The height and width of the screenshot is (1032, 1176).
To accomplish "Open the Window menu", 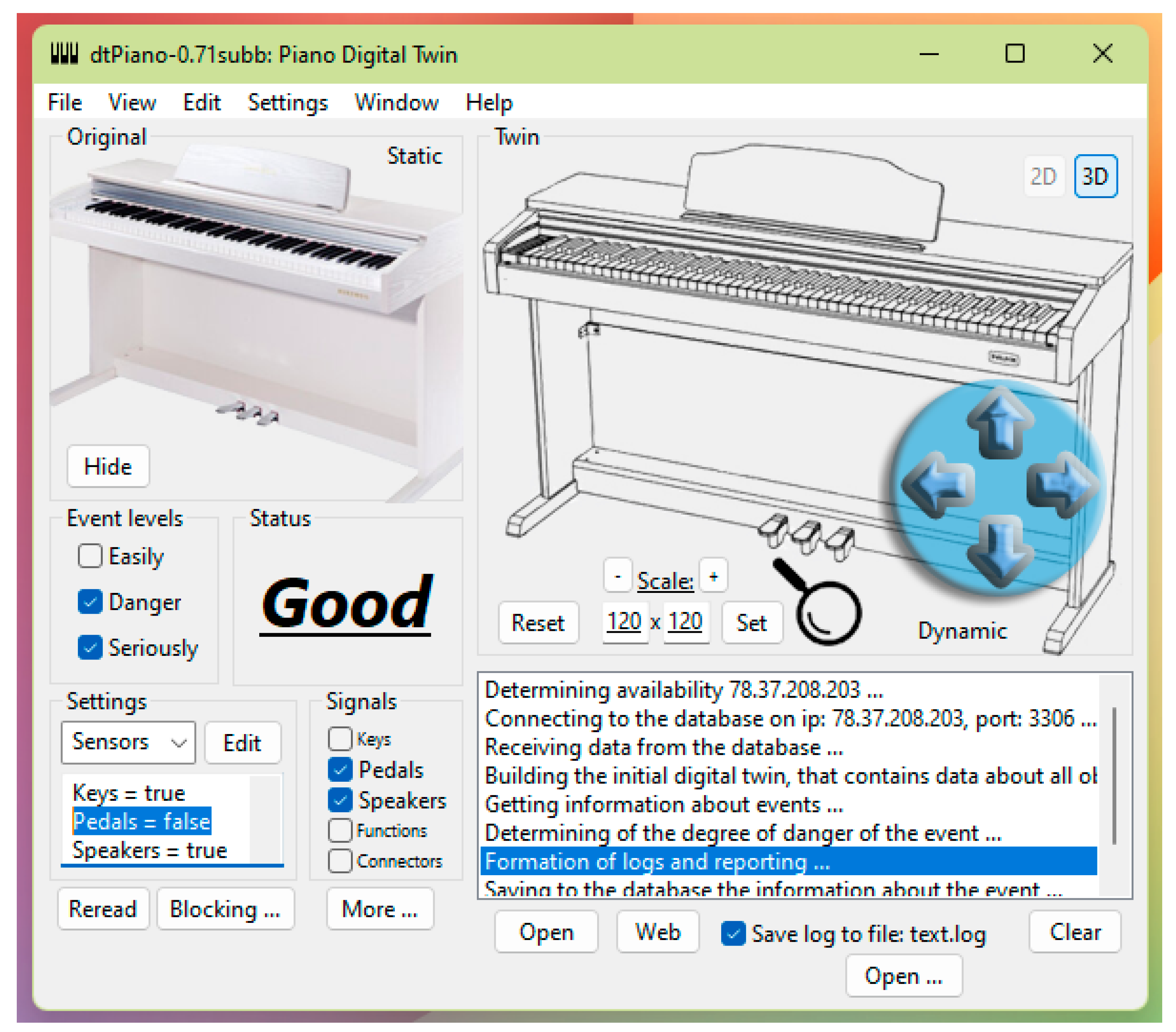I will coord(396,103).
